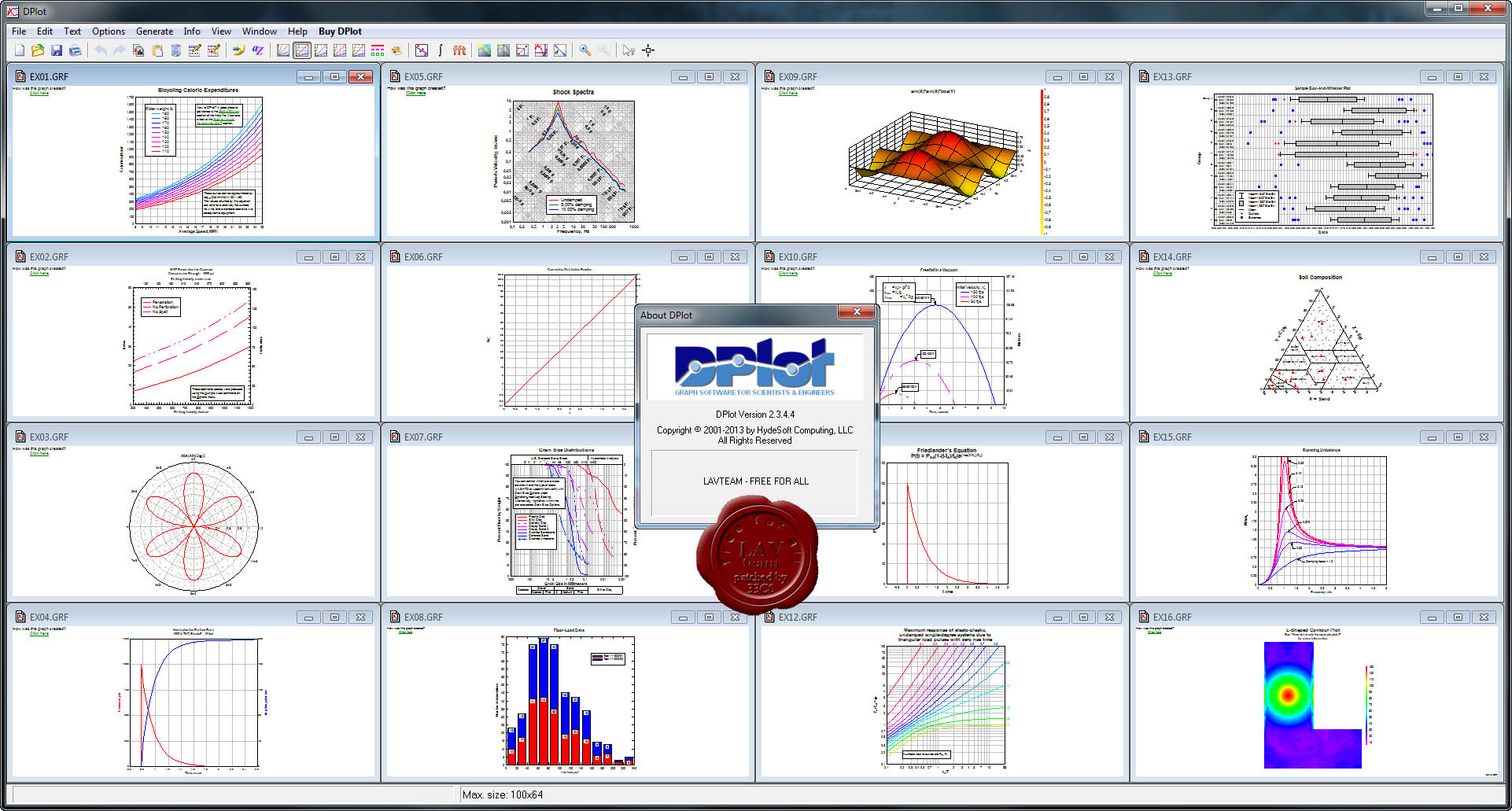The image size is (1512, 811).
Task: Select the Soil Composition triangle plot in EX14.GRF
Action: tap(1321, 339)
